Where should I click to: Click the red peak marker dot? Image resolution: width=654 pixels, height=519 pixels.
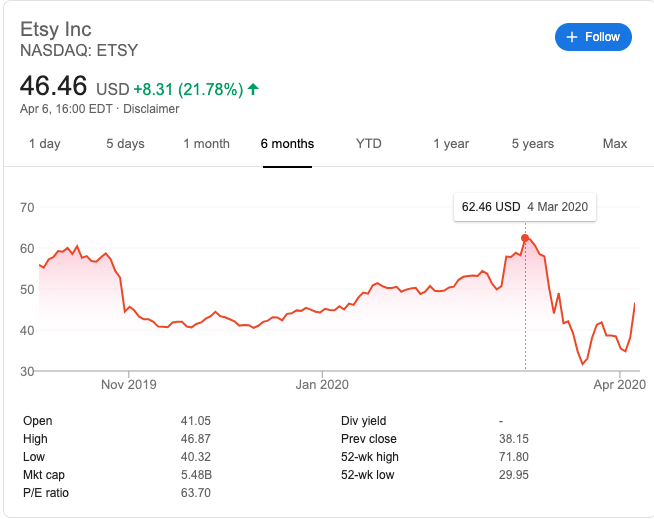pyautogui.click(x=525, y=238)
